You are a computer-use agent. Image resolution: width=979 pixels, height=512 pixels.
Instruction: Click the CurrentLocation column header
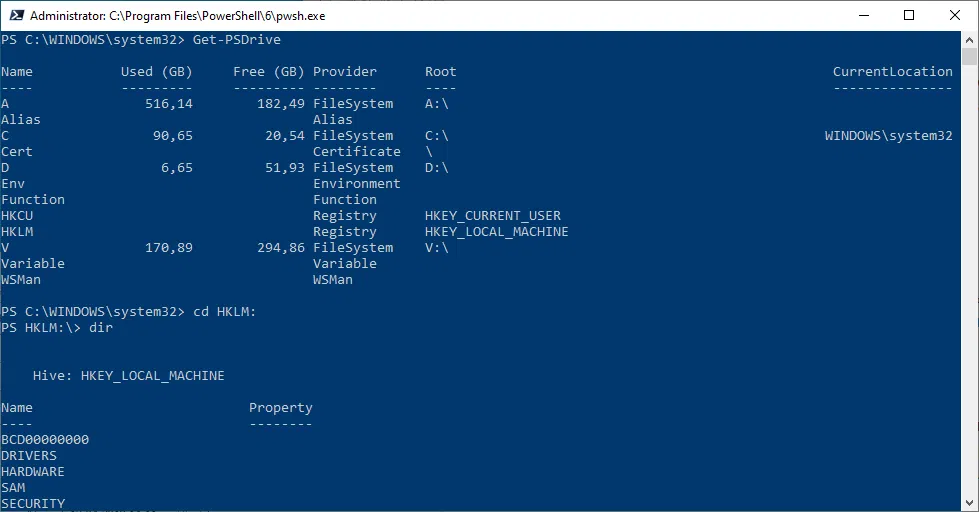coord(892,72)
